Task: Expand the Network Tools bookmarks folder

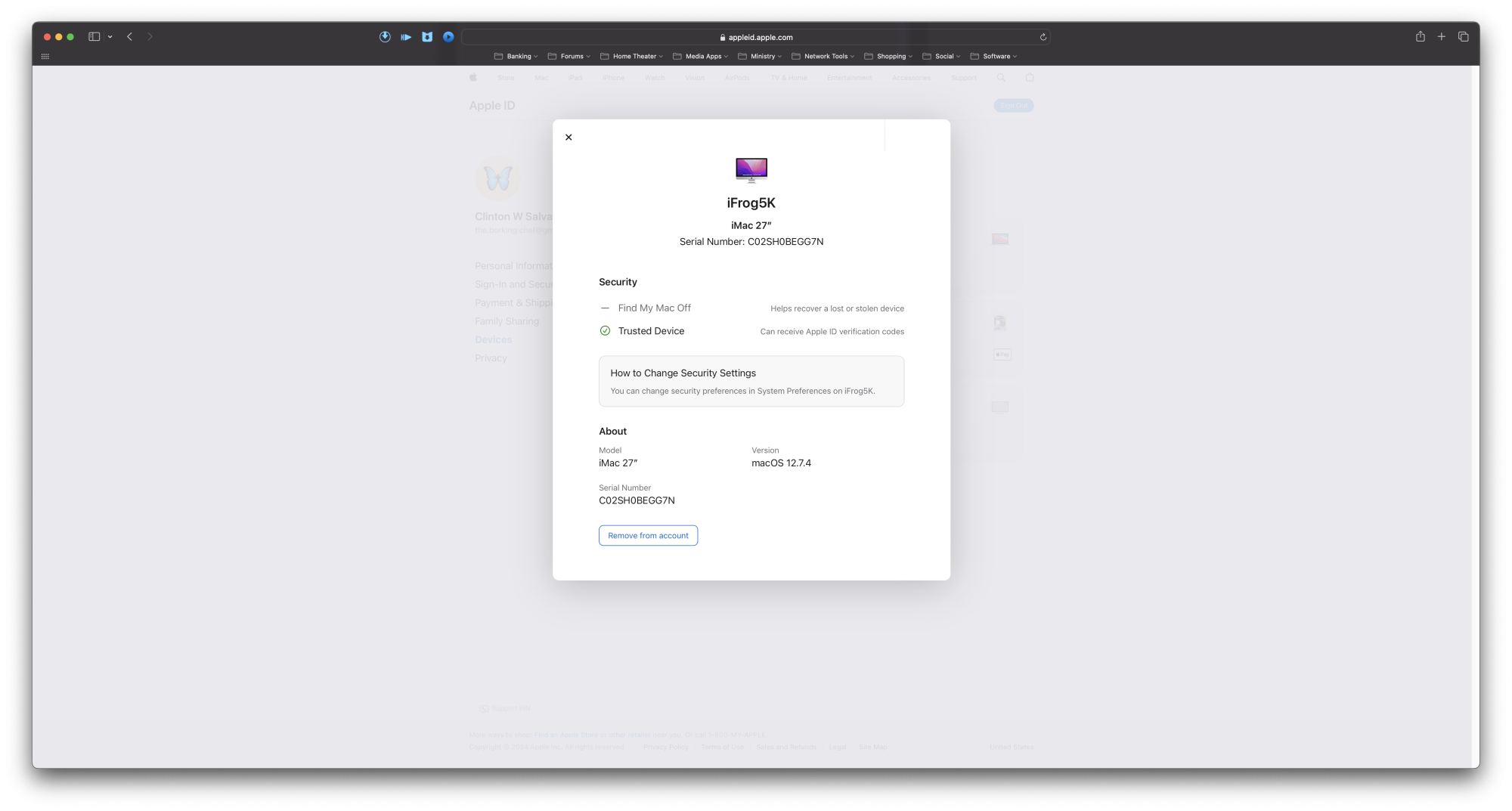Action: (823, 56)
